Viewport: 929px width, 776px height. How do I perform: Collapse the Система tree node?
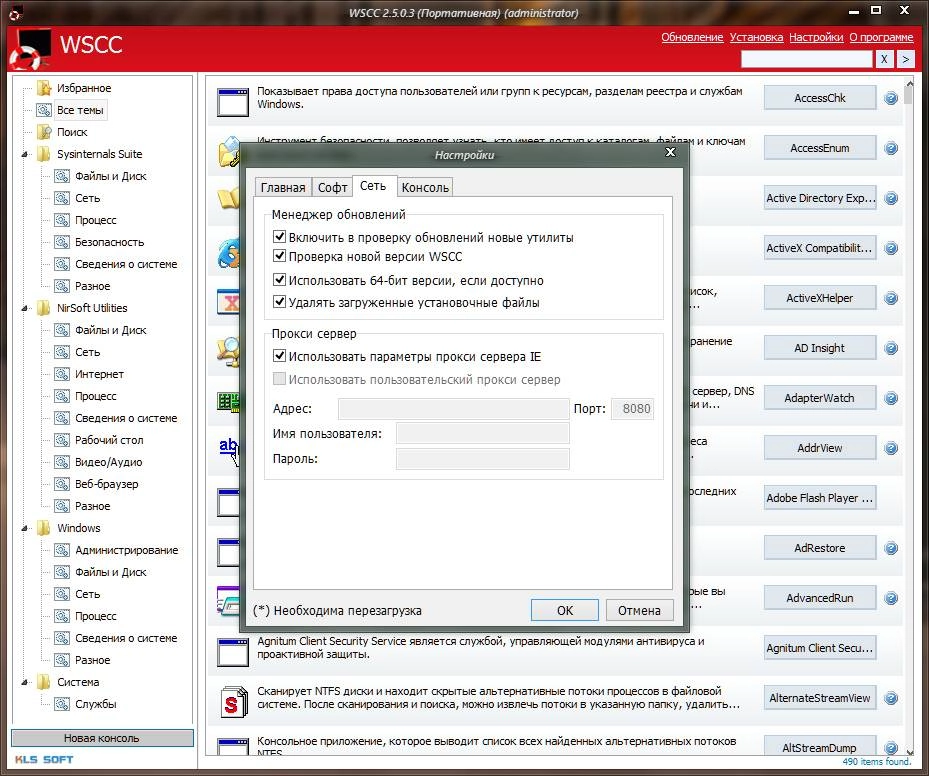(x=25, y=682)
